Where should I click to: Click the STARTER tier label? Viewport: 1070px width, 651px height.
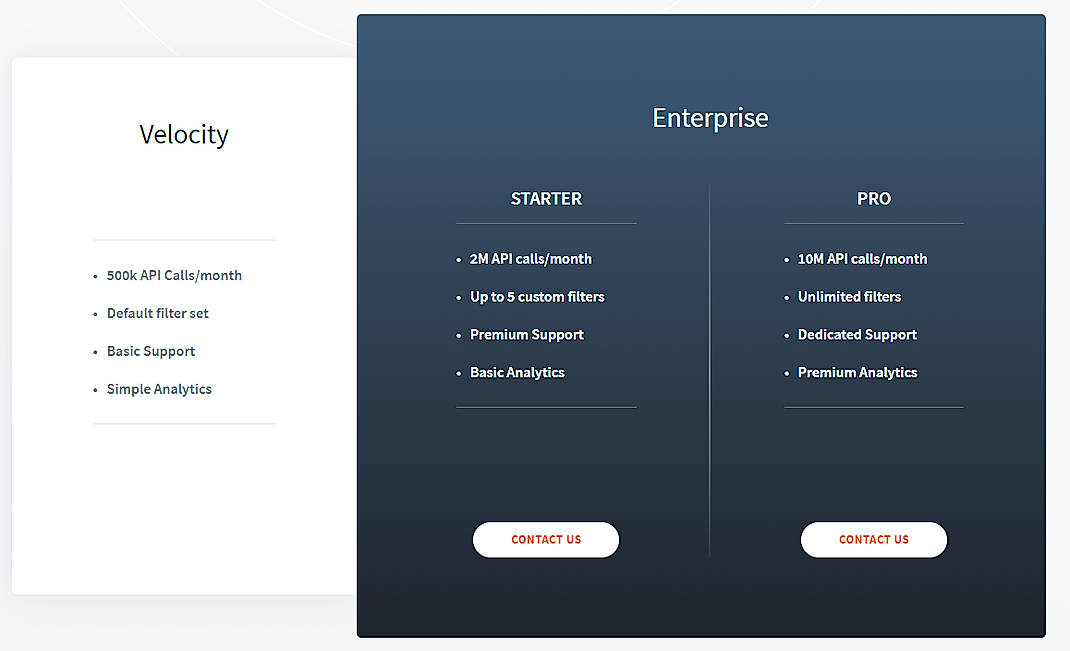[546, 198]
